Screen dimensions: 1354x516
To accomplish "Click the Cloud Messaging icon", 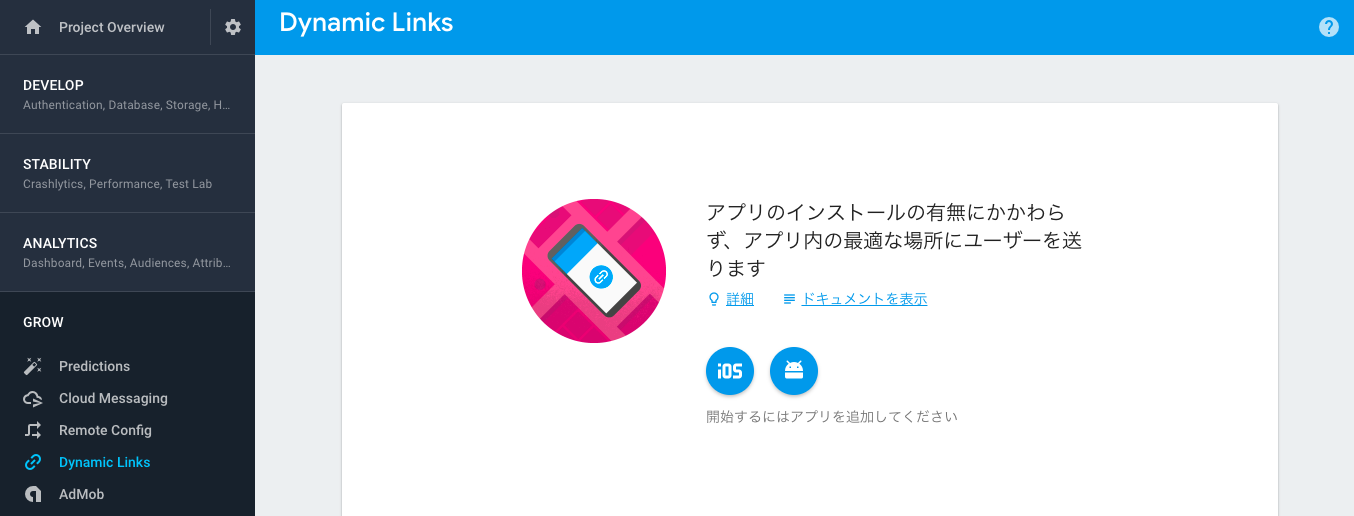I will coord(33,398).
